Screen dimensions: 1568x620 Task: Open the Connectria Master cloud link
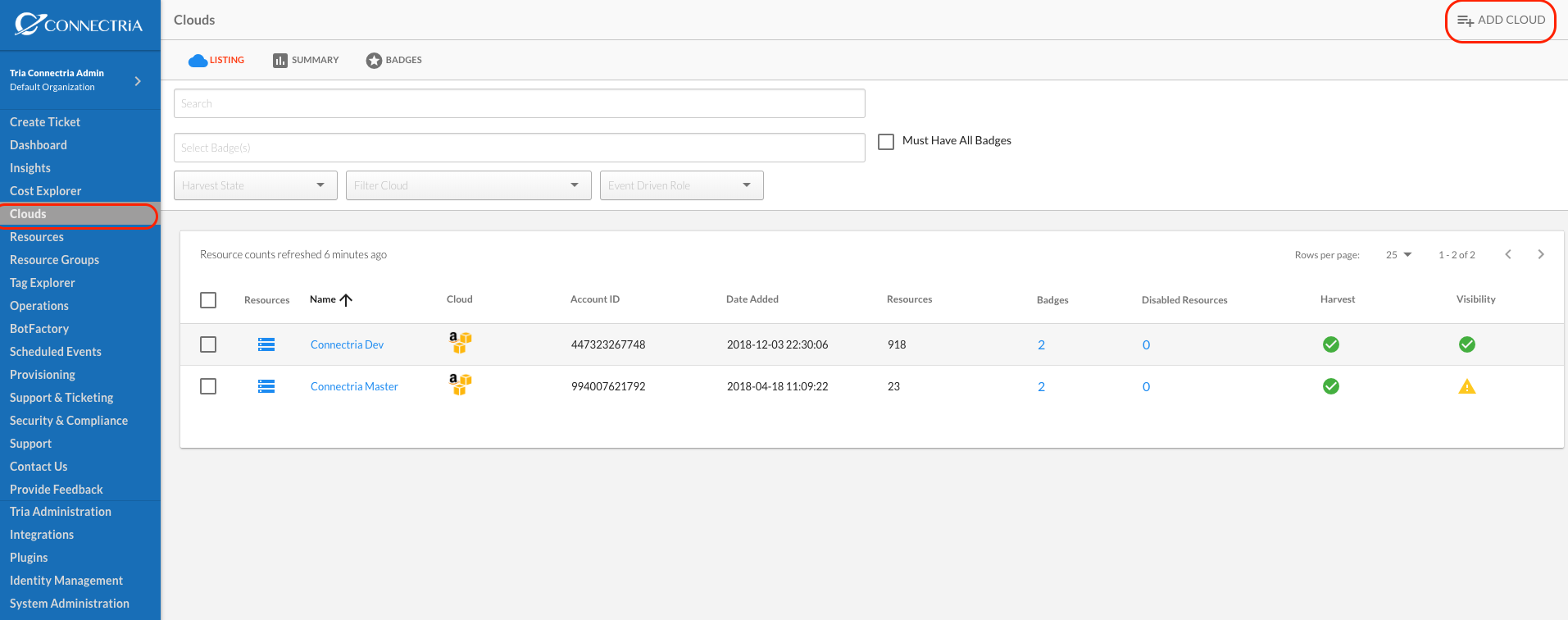click(x=354, y=386)
